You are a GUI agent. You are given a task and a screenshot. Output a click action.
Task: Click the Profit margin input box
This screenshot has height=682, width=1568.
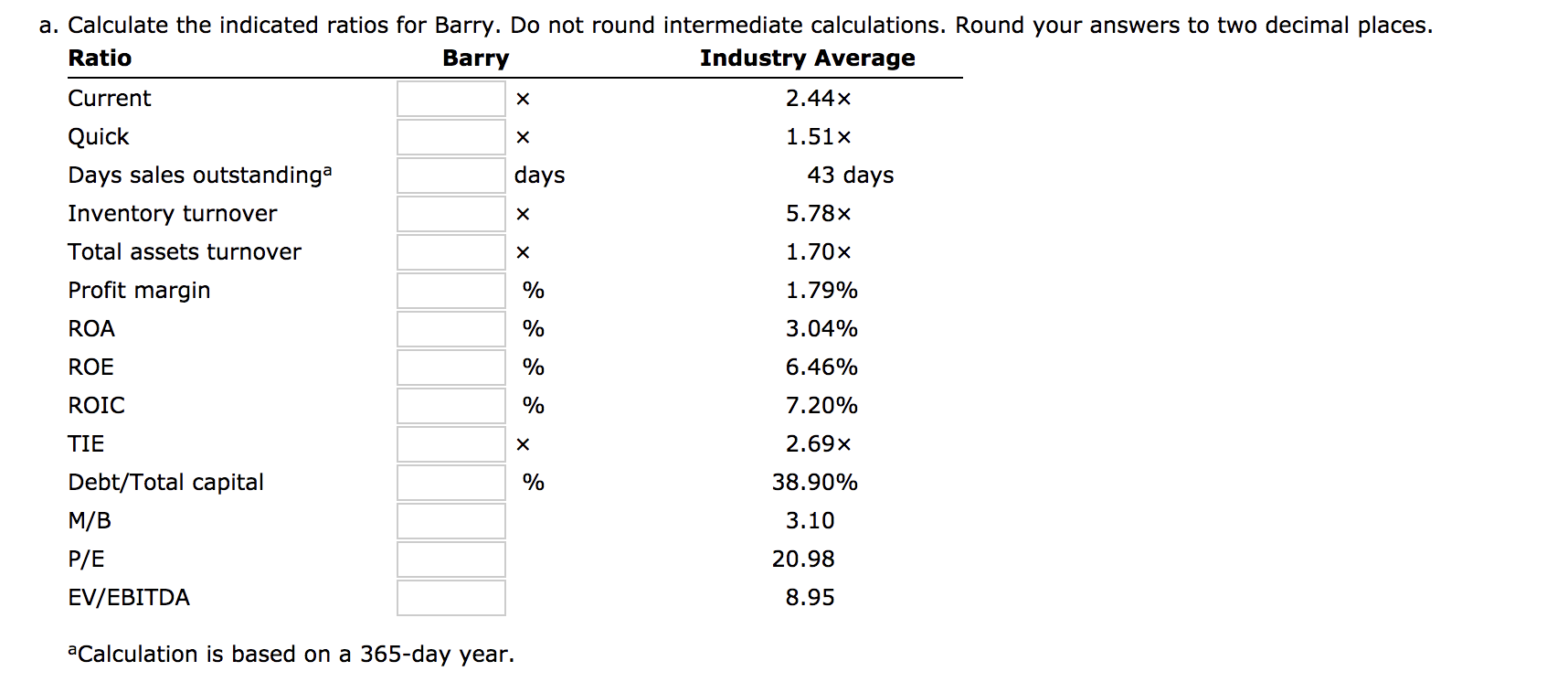click(x=451, y=291)
